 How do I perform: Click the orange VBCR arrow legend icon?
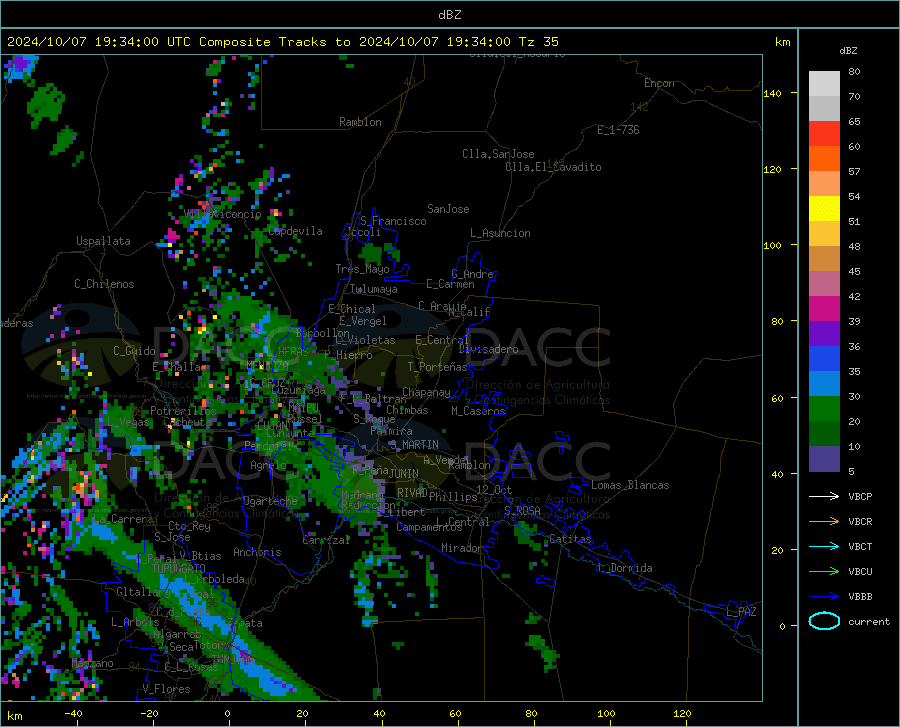pyautogui.click(x=824, y=522)
